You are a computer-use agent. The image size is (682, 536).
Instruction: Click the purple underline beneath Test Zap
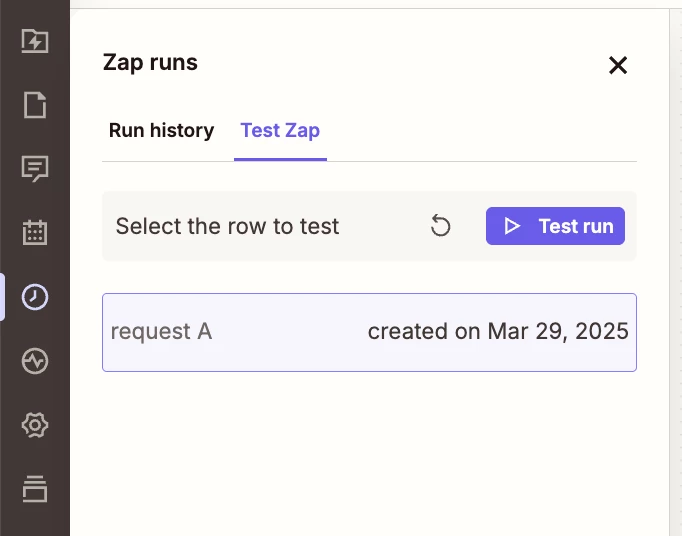point(280,159)
